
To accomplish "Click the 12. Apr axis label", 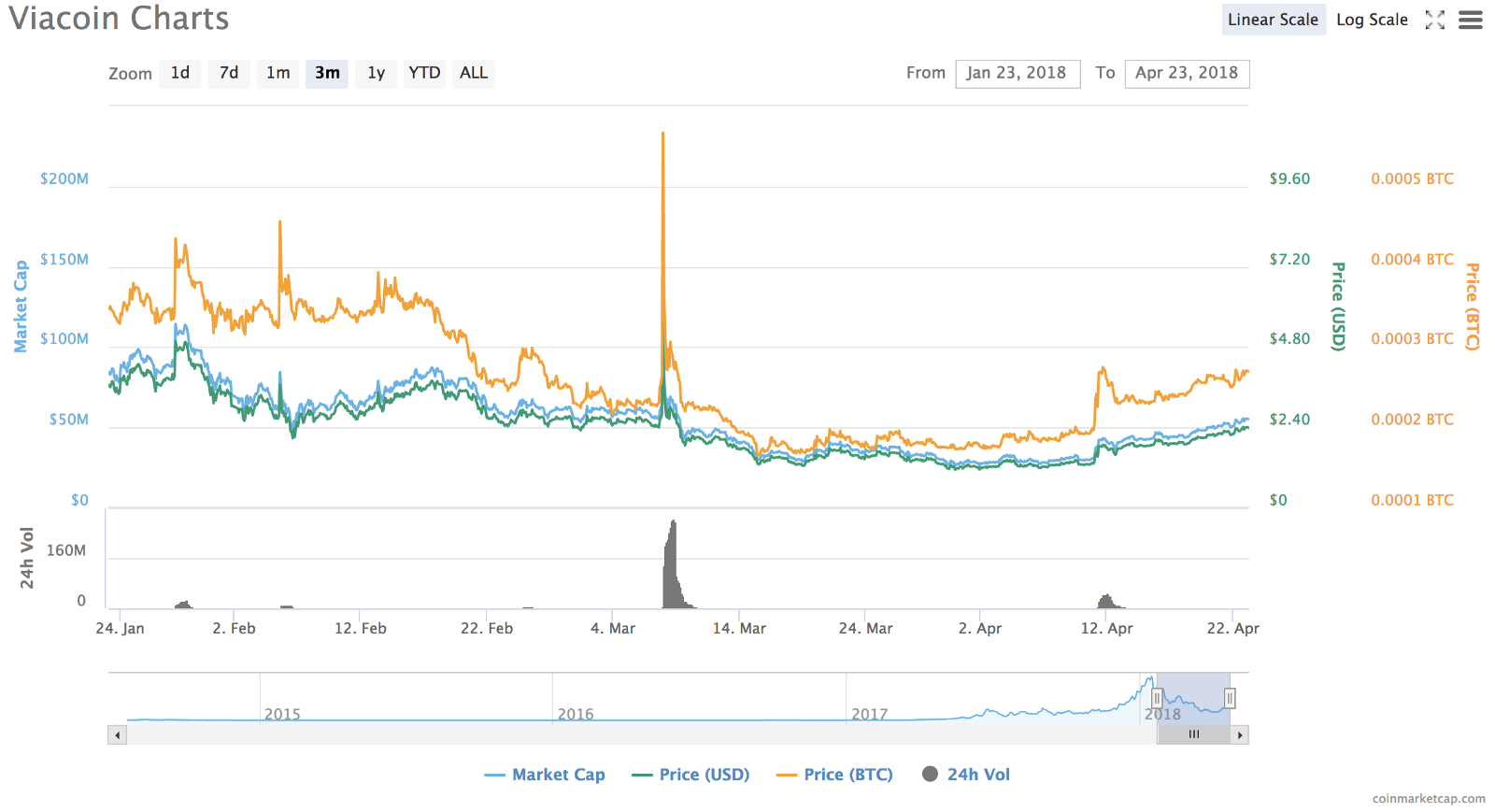I will [x=1106, y=629].
